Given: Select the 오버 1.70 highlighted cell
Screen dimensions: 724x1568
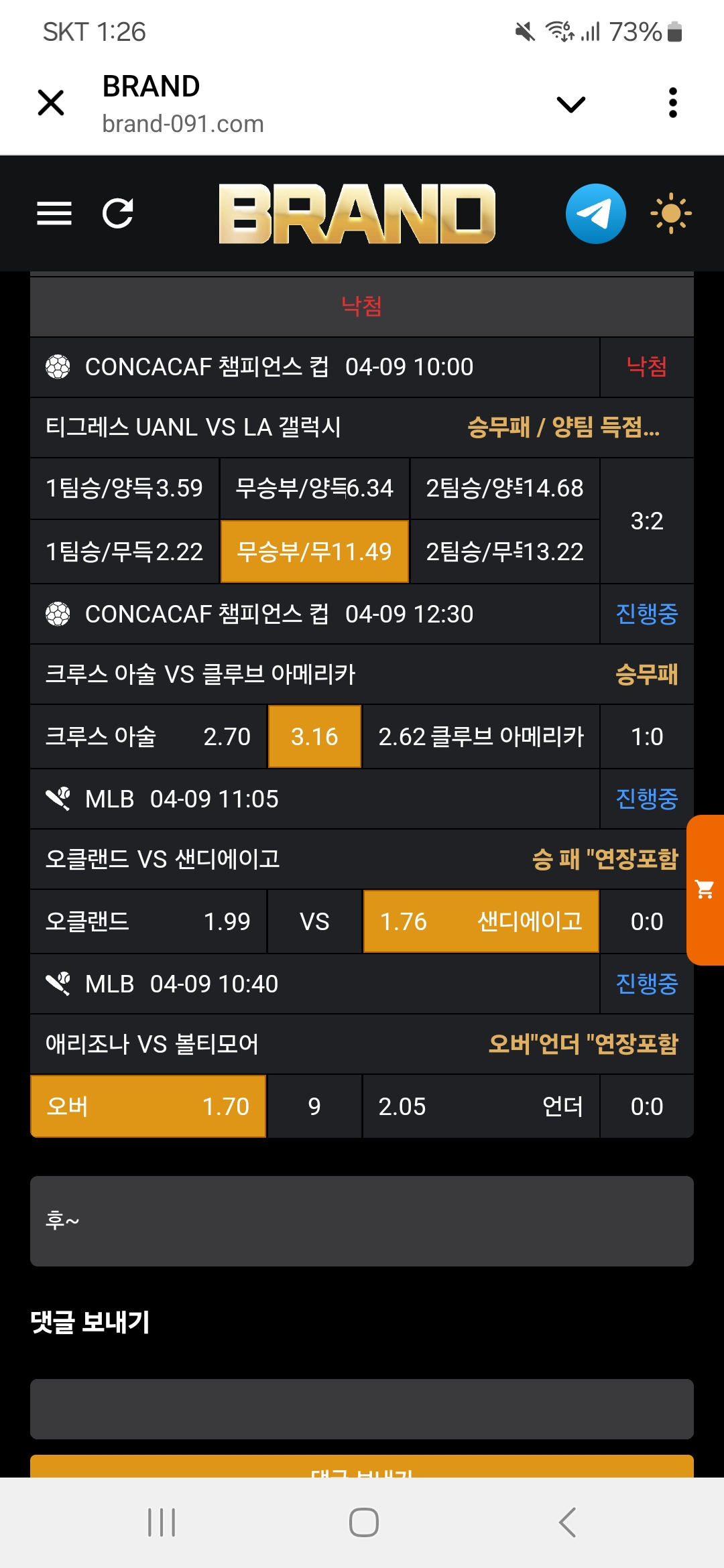Looking at the screenshot, I should pyautogui.click(x=148, y=1106).
